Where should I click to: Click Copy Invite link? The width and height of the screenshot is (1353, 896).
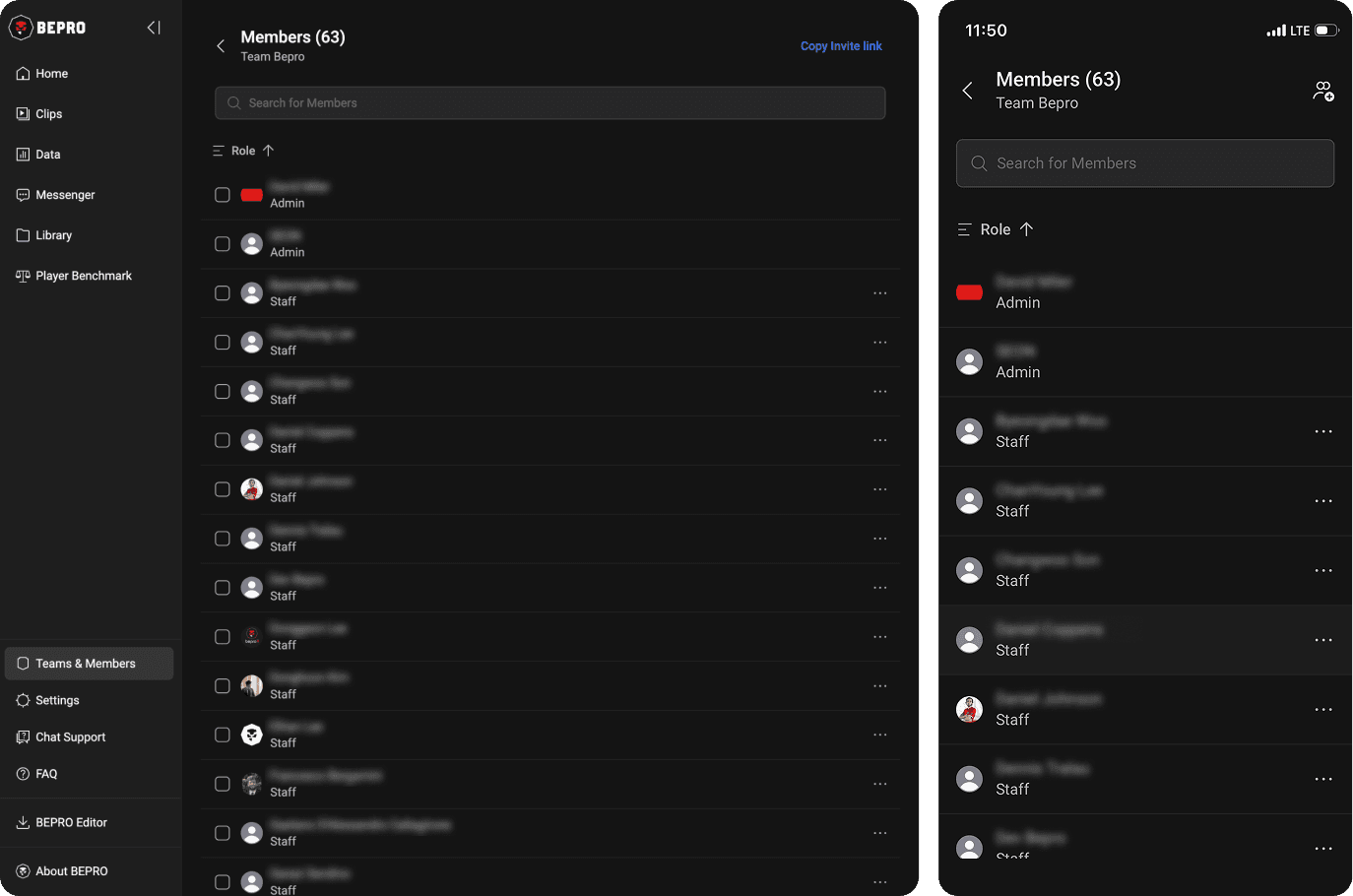tap(841, 46)
